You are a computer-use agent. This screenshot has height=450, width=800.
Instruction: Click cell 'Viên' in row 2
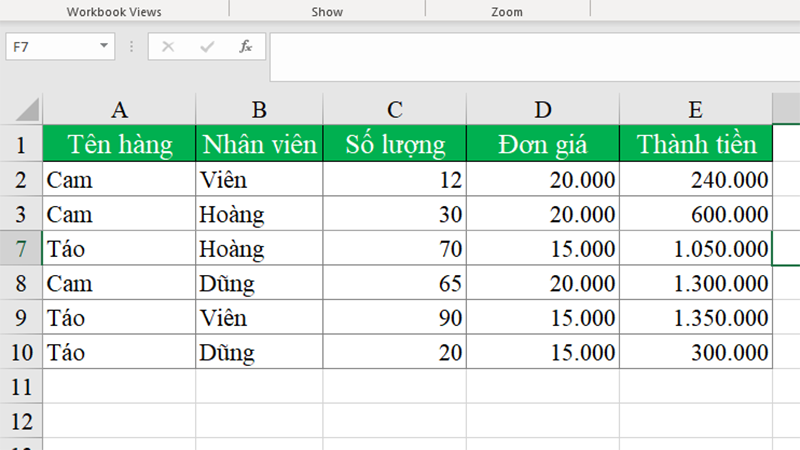click(x=259, y=180)
